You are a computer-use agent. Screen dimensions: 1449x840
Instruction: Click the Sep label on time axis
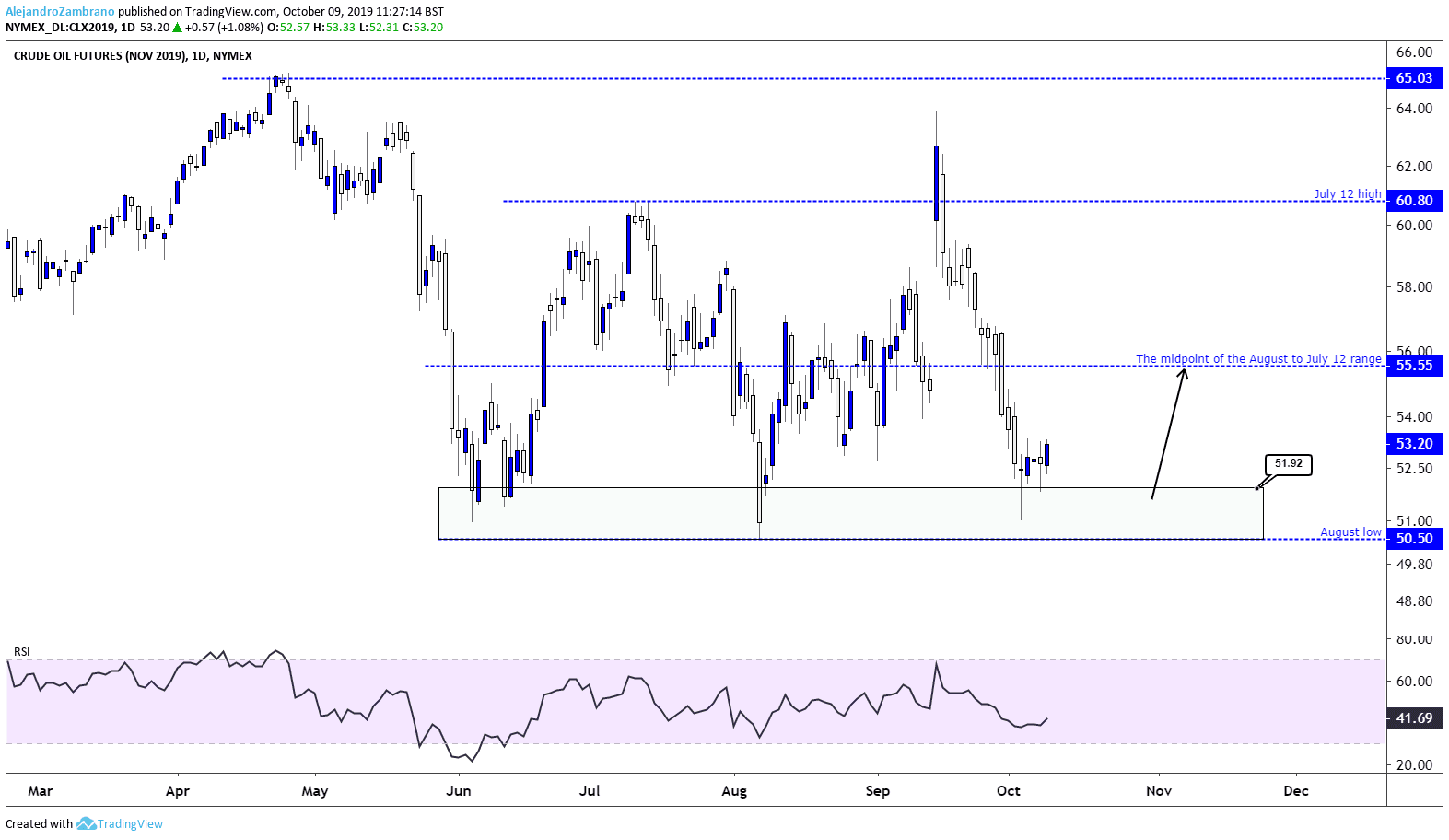878,791
